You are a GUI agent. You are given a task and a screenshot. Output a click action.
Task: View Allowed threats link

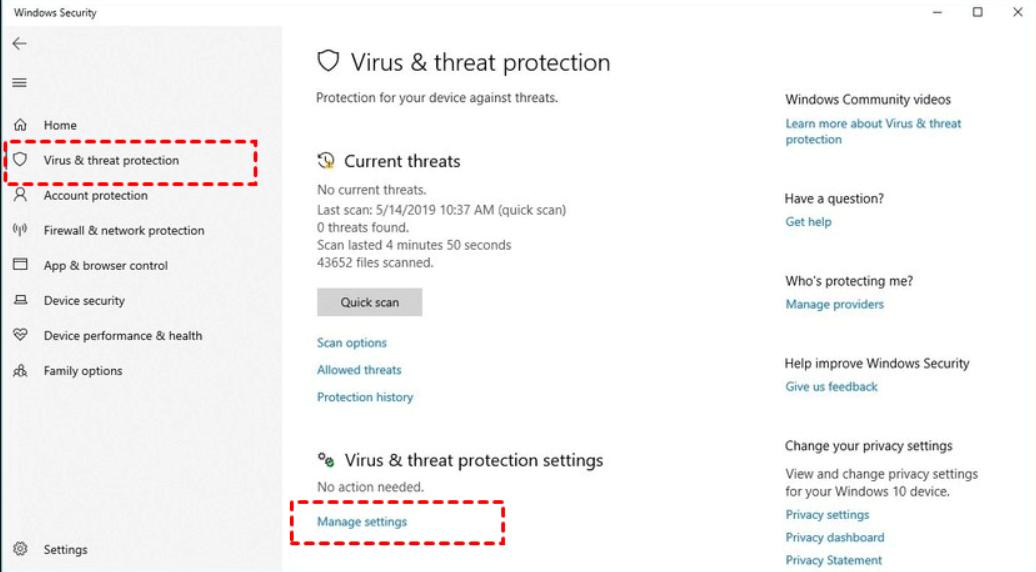[x=359, y=370]
